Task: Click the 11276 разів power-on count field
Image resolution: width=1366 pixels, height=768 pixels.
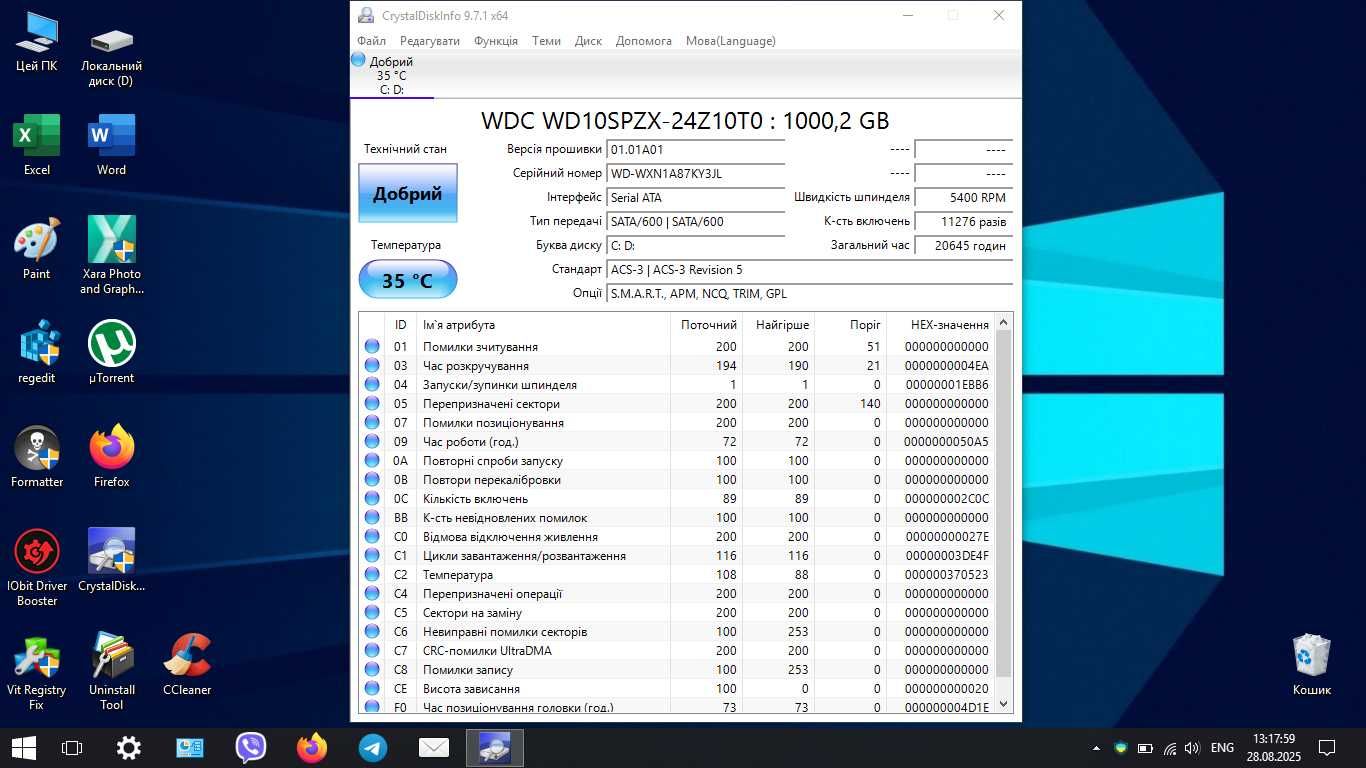Action: click(x=964, y=222)
